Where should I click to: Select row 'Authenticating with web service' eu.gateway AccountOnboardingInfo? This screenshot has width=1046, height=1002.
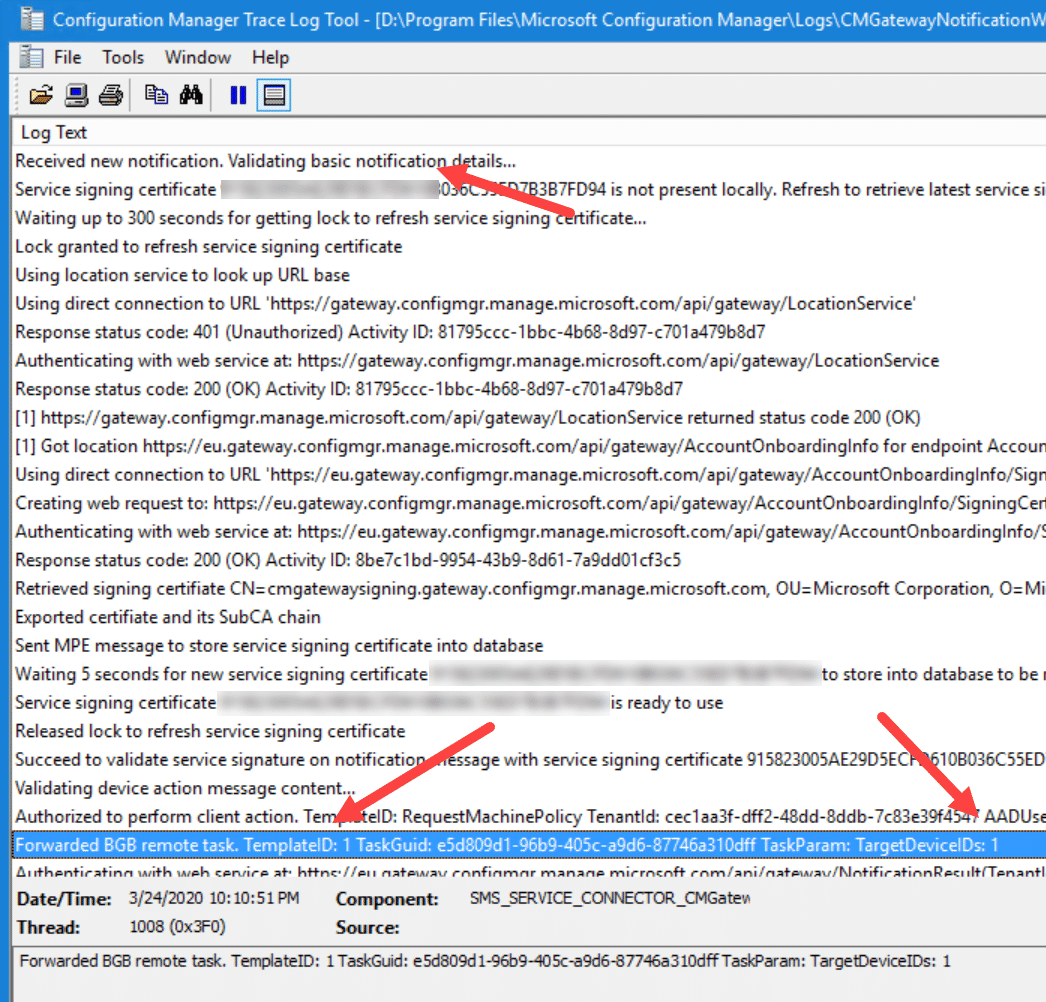(530, 532)
